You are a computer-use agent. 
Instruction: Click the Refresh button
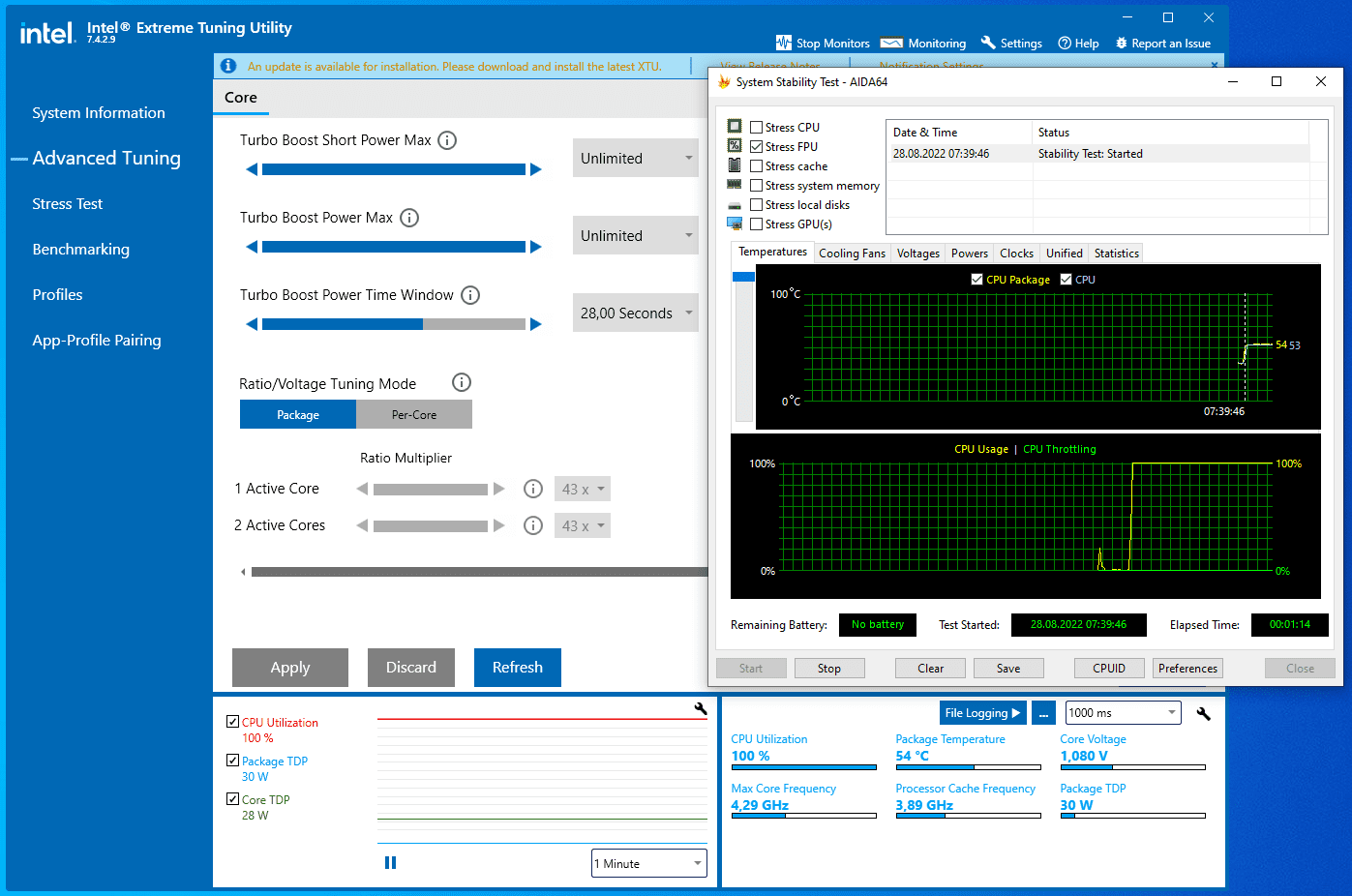(x=518, y=668)
